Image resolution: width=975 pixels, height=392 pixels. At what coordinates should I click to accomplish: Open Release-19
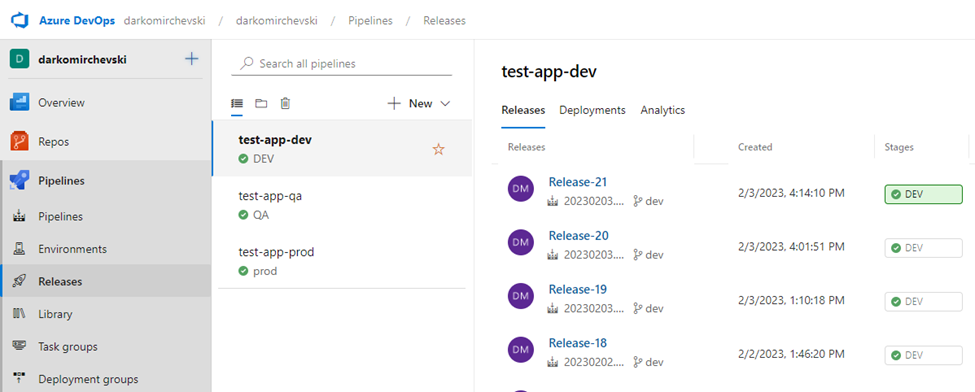pyautogui.click(x=578, y=289)
